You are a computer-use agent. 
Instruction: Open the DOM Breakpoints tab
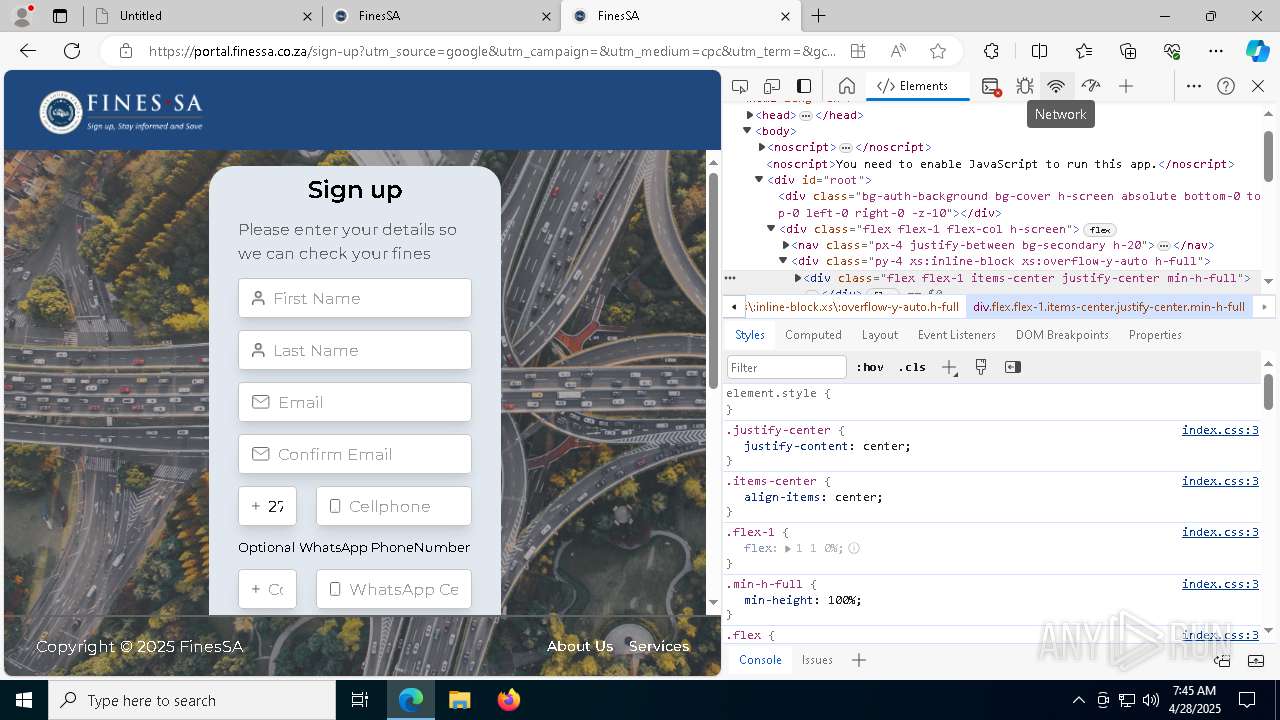coord(1062,335)
